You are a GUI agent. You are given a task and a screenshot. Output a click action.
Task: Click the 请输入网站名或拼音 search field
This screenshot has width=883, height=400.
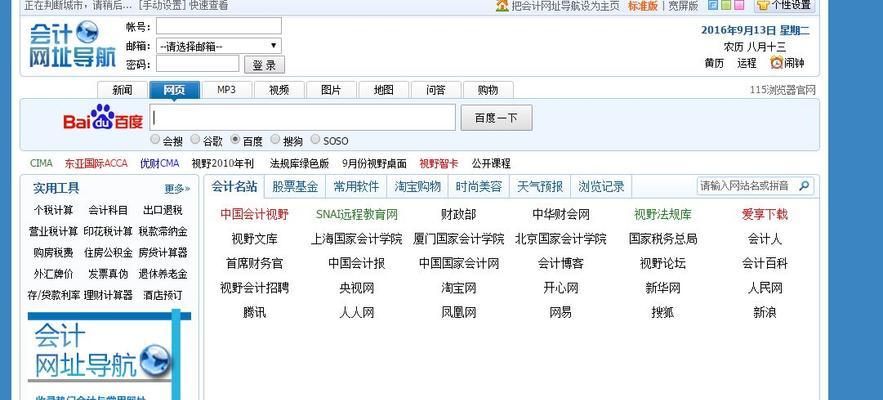(755, 185)
